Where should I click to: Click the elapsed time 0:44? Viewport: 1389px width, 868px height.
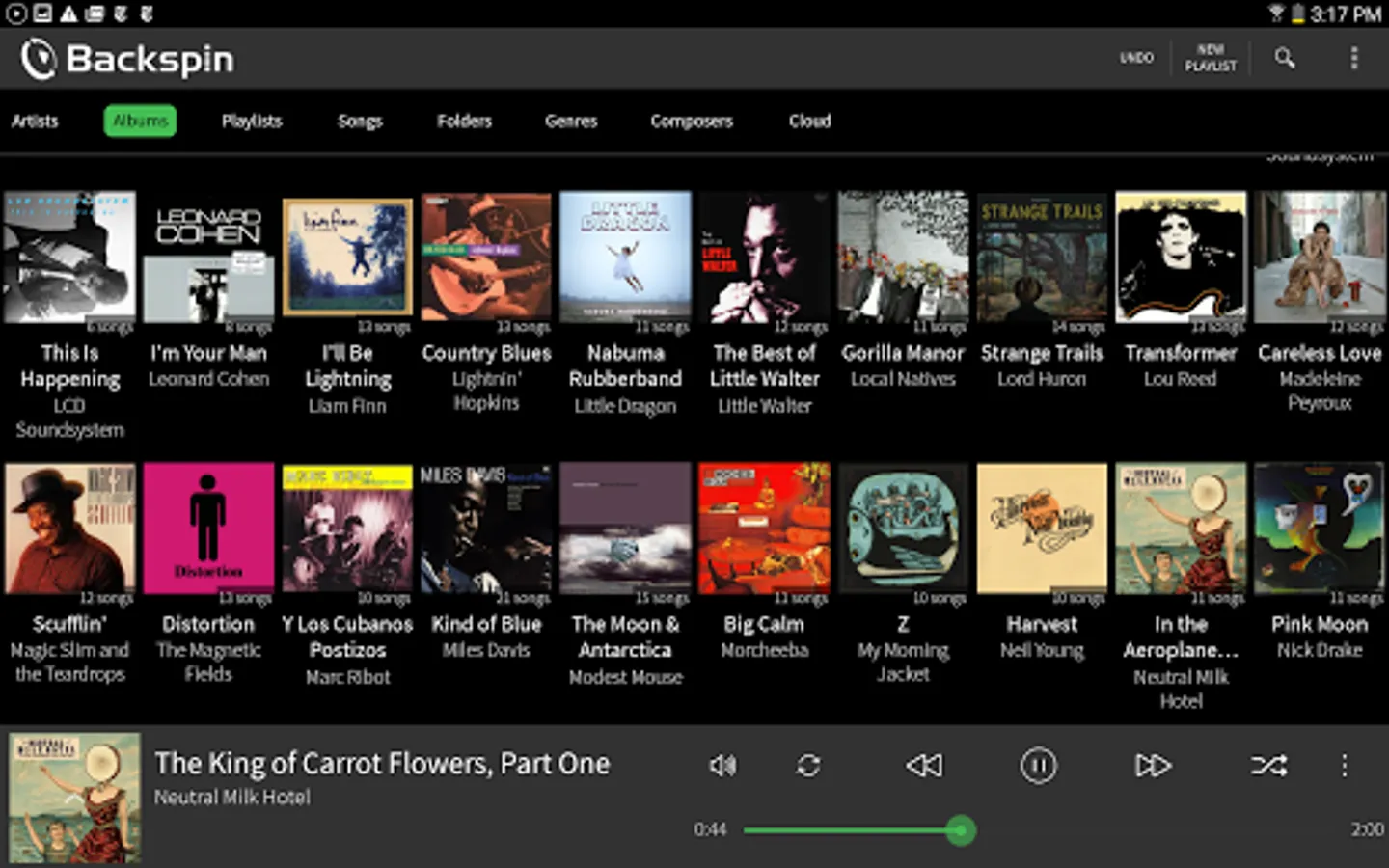(x=710, y=829)
